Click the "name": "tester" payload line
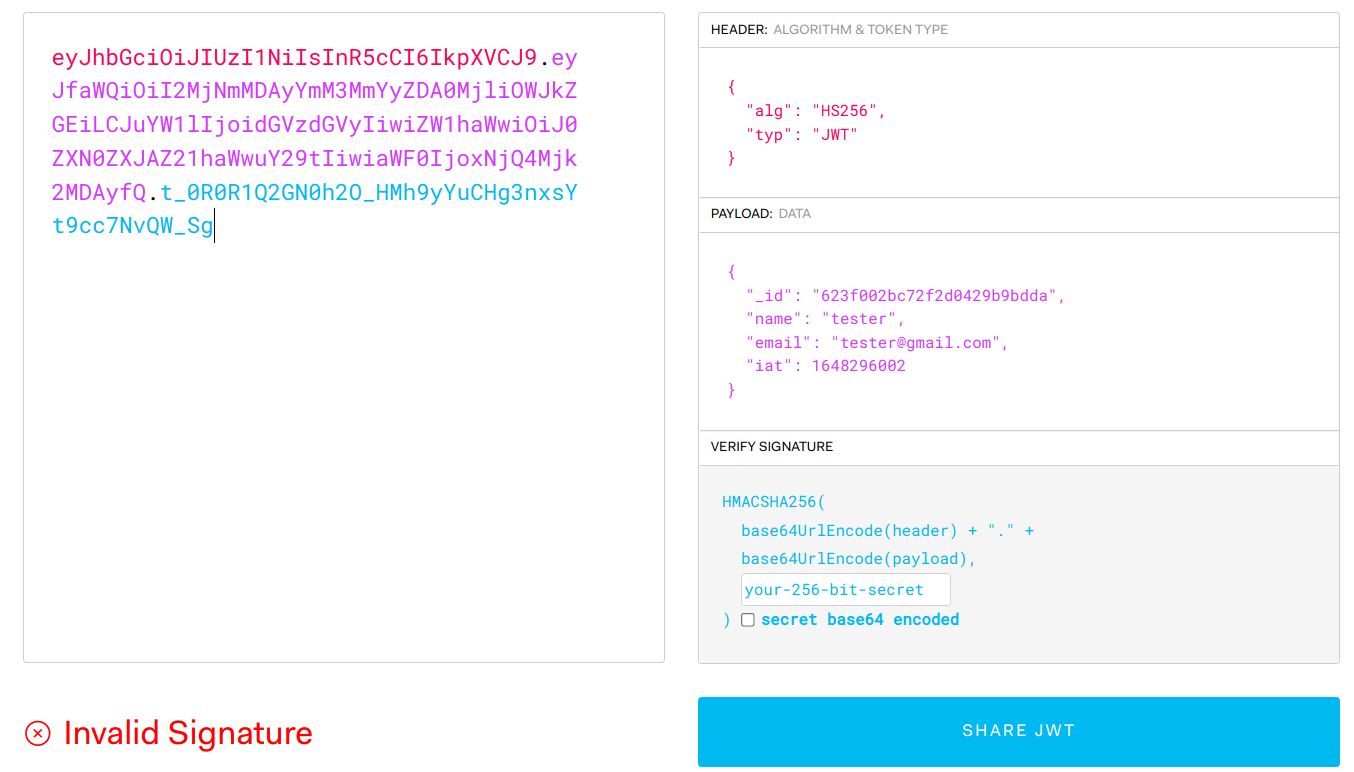 pyautogui.click(x=824, y=319)
